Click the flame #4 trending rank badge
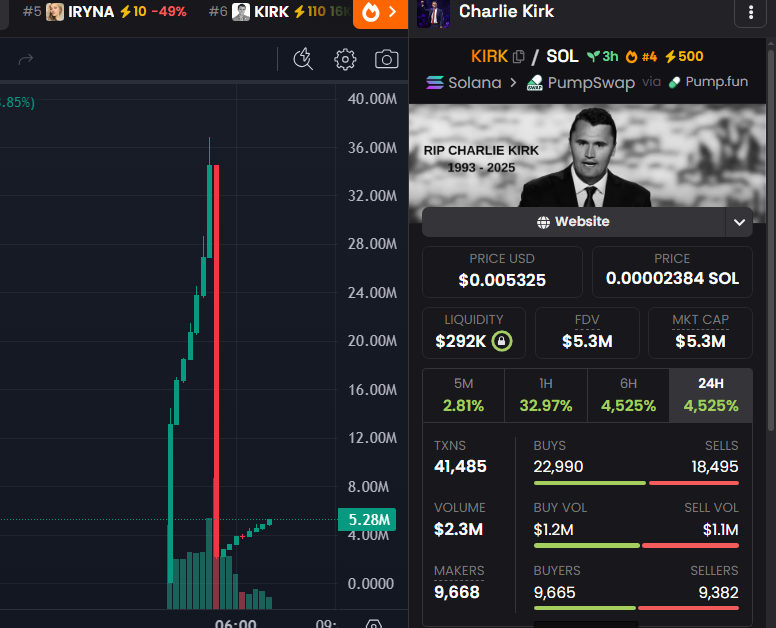776x628 pixels. click(x=641, y=57)
